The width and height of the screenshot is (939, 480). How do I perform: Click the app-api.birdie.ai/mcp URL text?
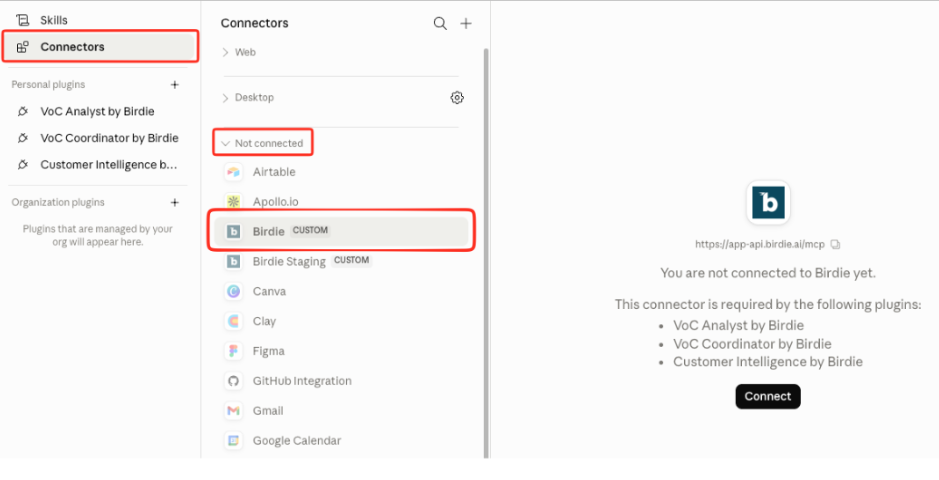coord(760,244)
